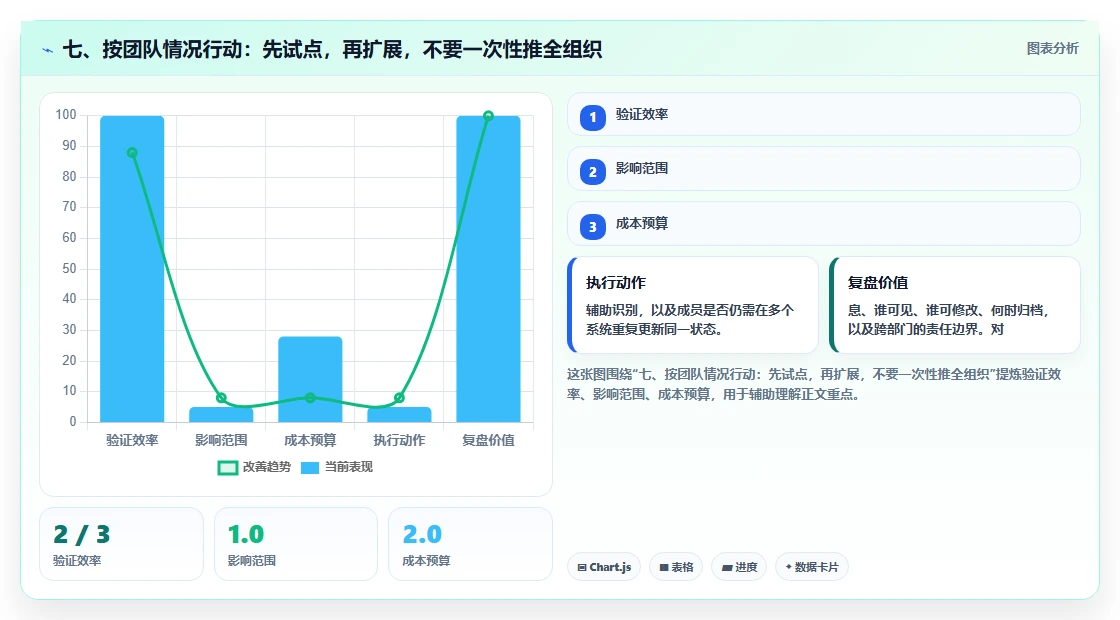Click the 2 / 3 验证效率 stat card
Image resolution: width=1120 pixels, height=620 pixels.
click(121, 544)
